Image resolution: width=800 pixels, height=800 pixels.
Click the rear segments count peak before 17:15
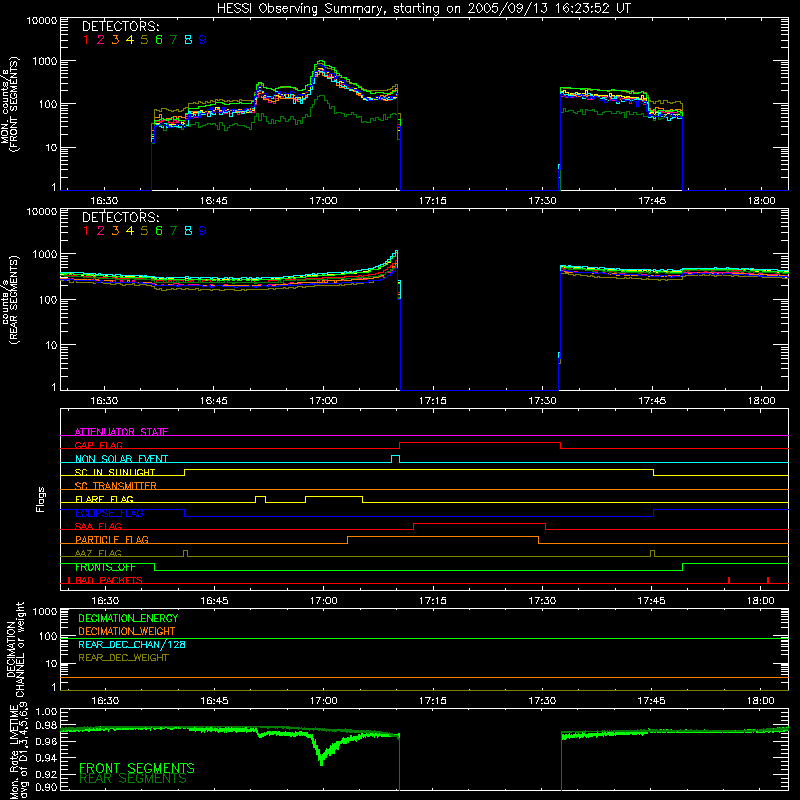pos(396,253)
